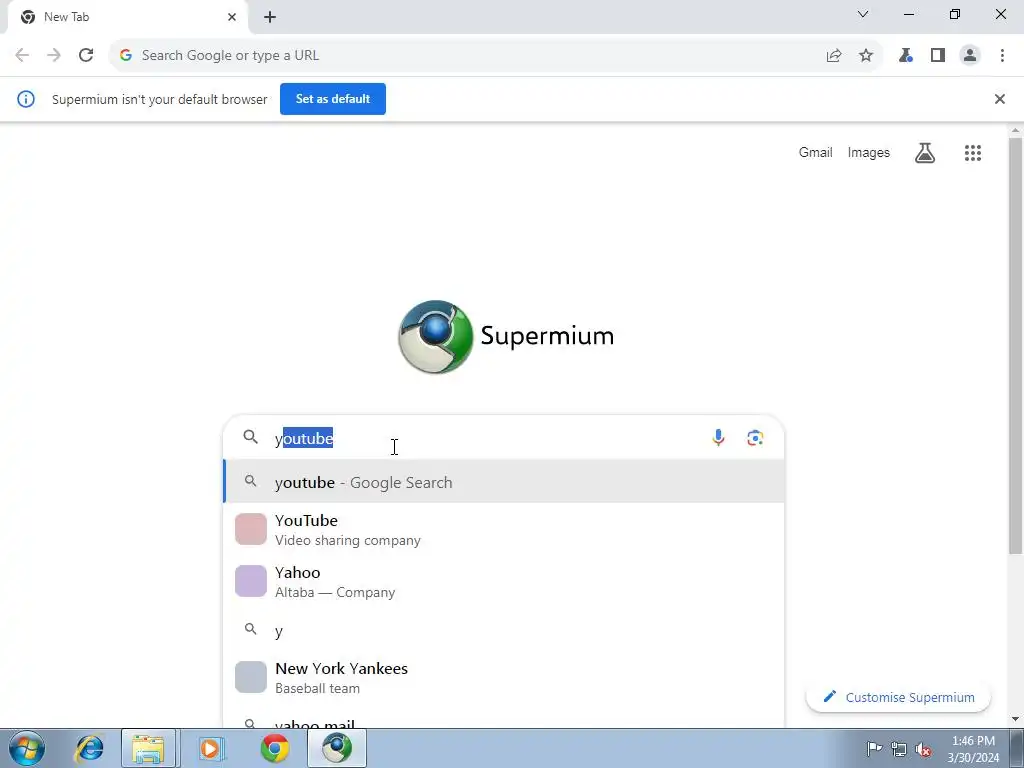Search by image with the lens icon
Image resolution: width=1024 pixels, height=768 pixels.
point(756,438)
